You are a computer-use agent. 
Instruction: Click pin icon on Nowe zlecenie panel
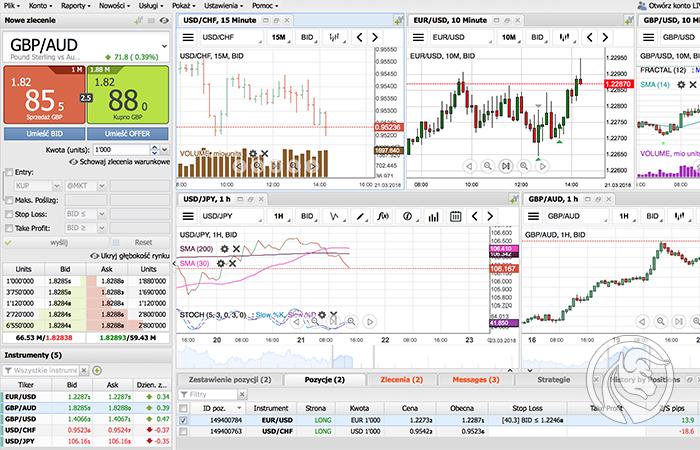(139, 21)
